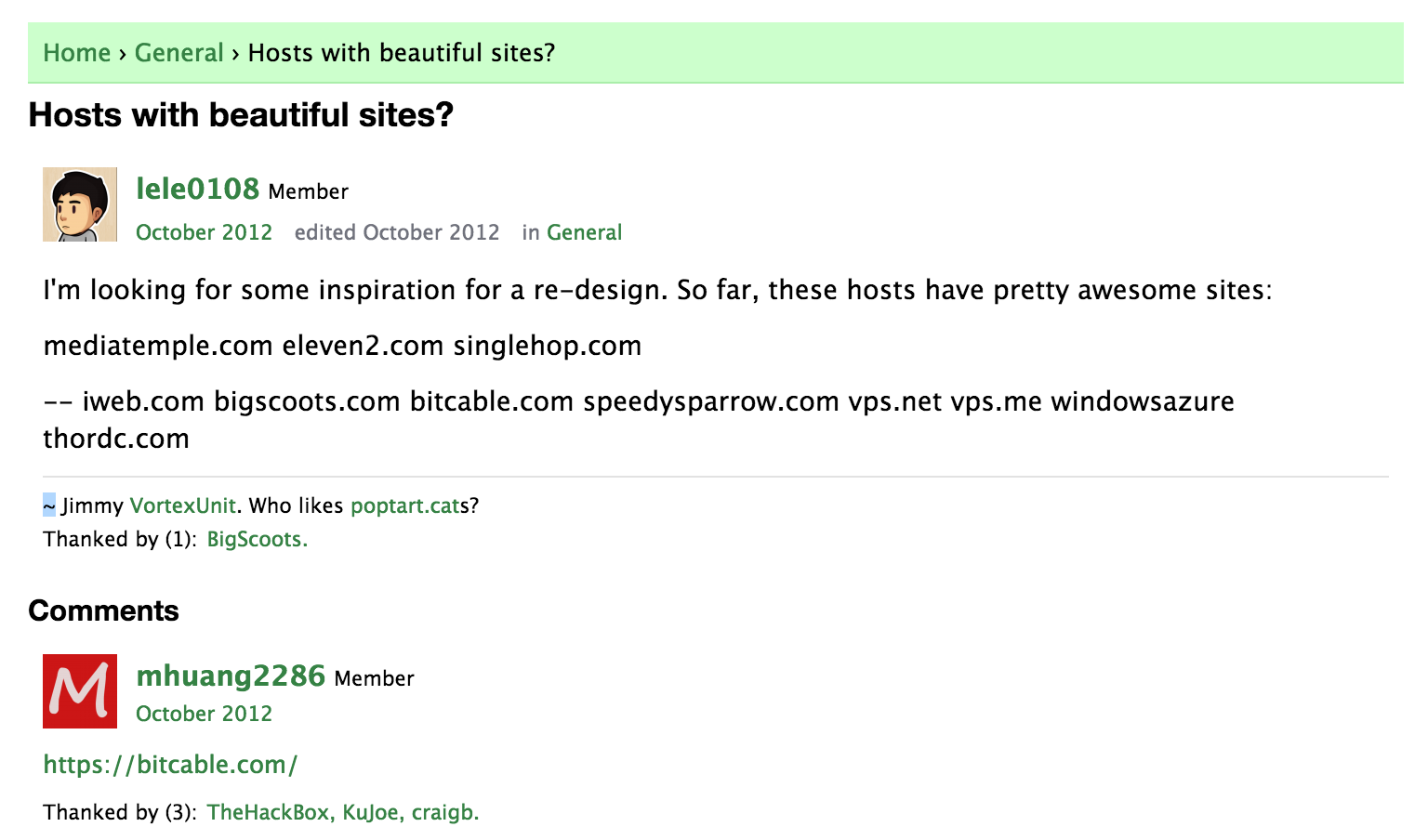Click the highlighted tilde before Jimmy
This screenshot has width=1428, height=840.
[49, 505]
